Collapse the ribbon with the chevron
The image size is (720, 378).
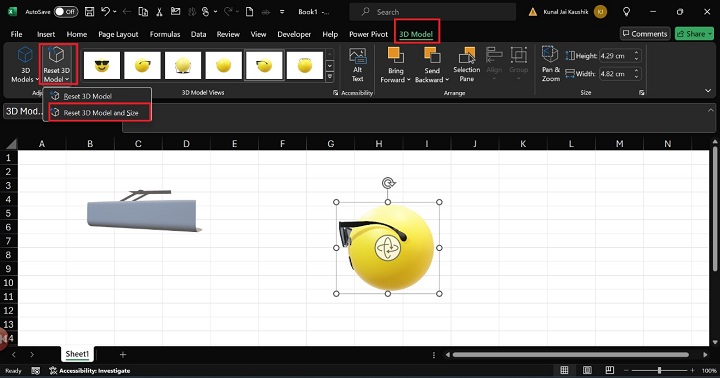[708, 91]
